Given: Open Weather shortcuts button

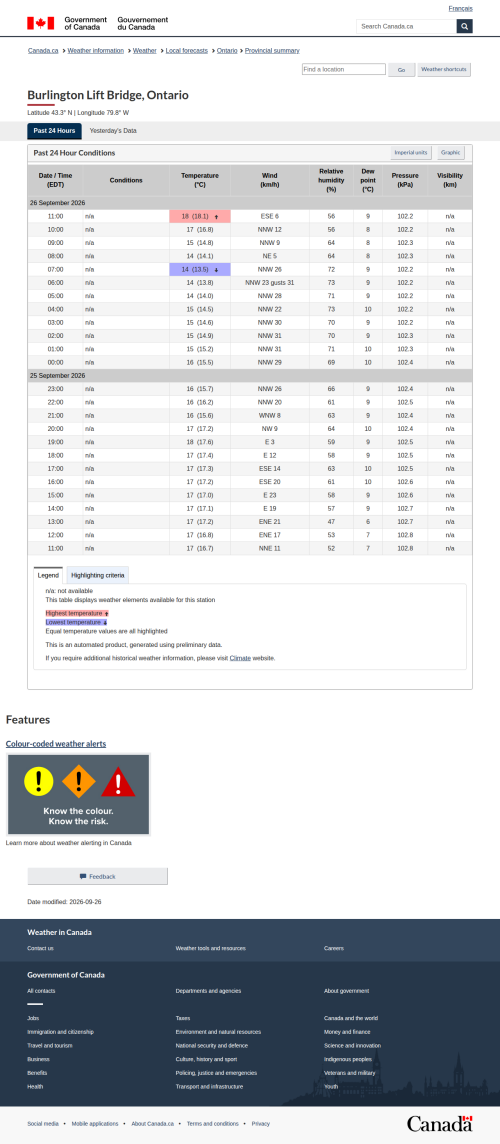Looking at the screenshot, I should point(444,69).
